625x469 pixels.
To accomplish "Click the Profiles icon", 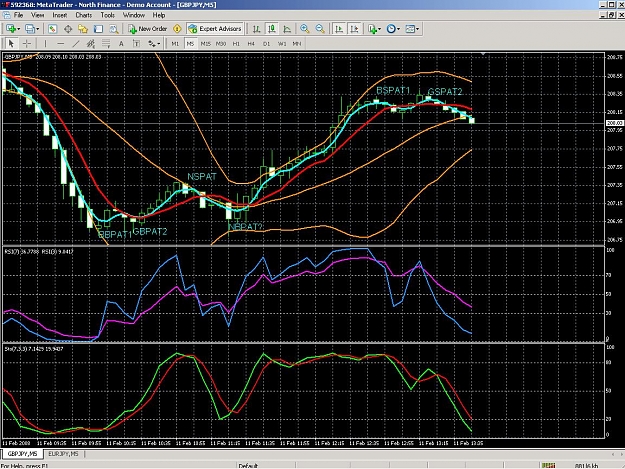I will click(29, 29).
